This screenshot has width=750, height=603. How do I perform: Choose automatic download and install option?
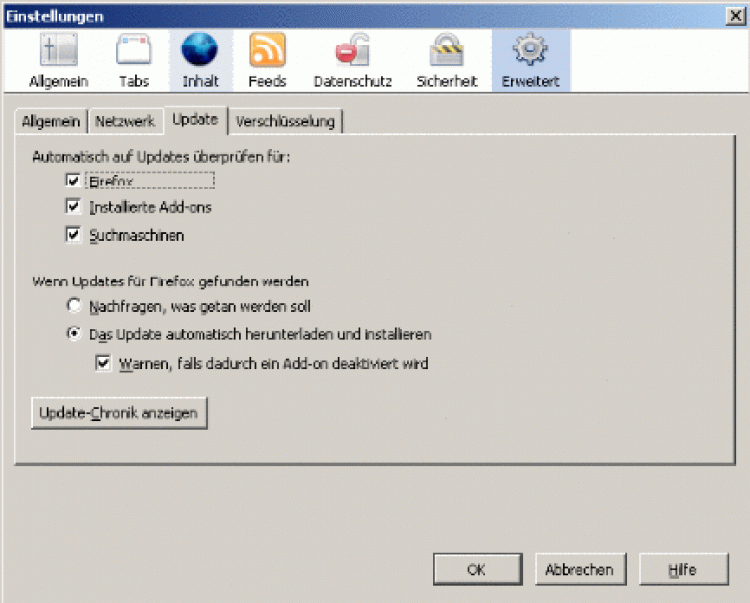74,334
